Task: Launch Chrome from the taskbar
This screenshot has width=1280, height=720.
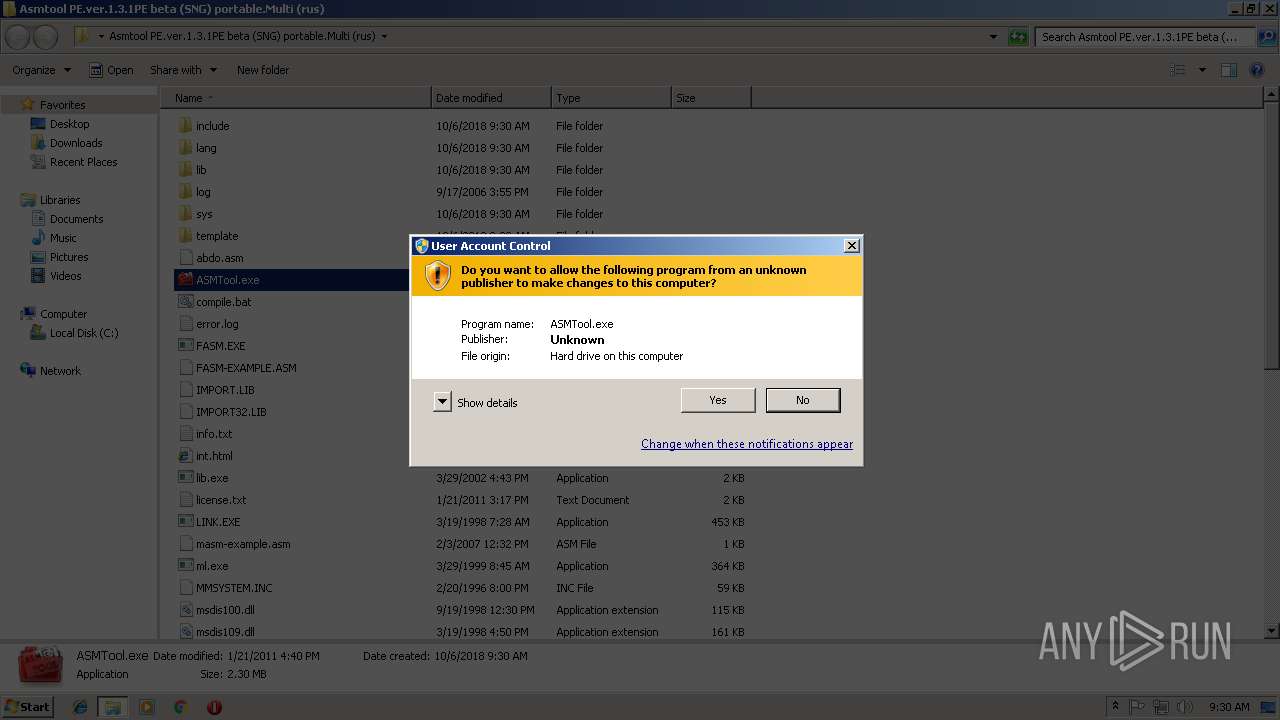Action: click(x=180, y=707)
